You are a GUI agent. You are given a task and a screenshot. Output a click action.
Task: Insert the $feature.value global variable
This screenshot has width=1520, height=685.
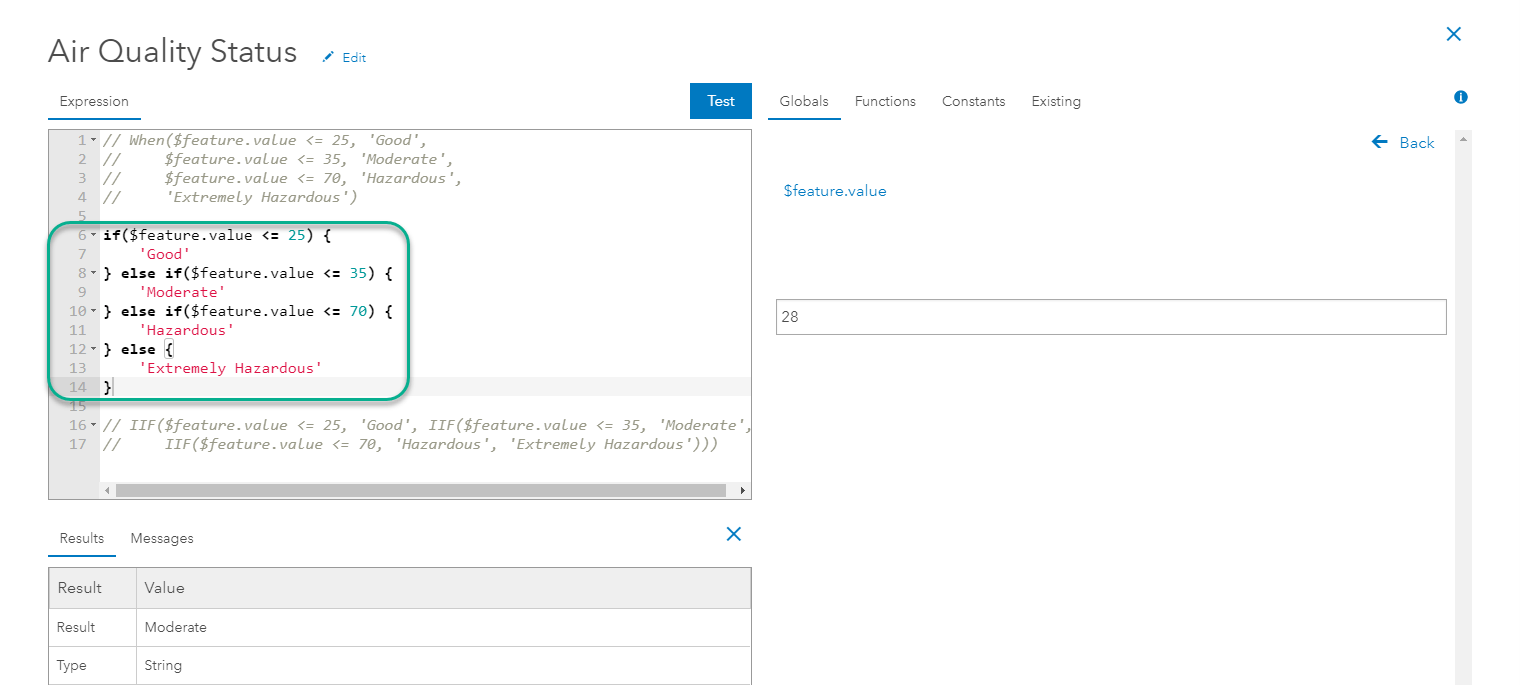pos(835,191)
